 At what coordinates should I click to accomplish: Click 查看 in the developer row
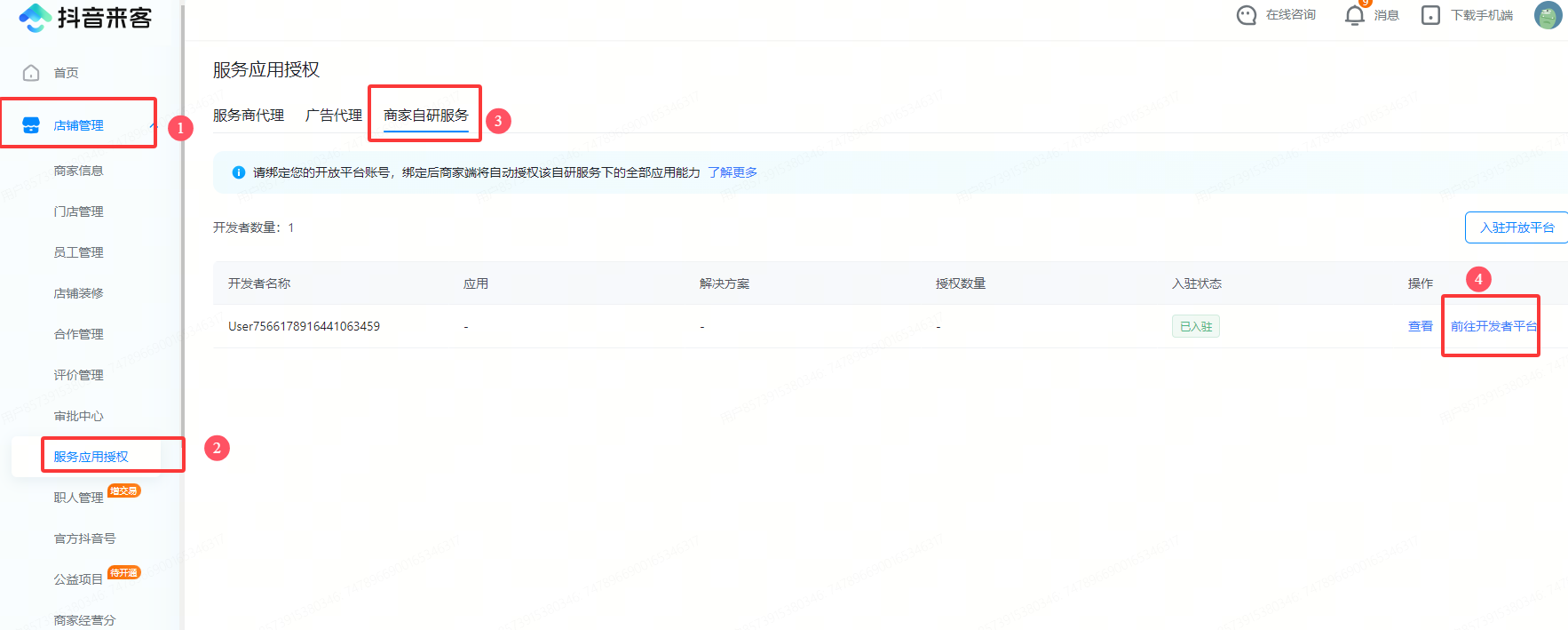(1420, 326)
